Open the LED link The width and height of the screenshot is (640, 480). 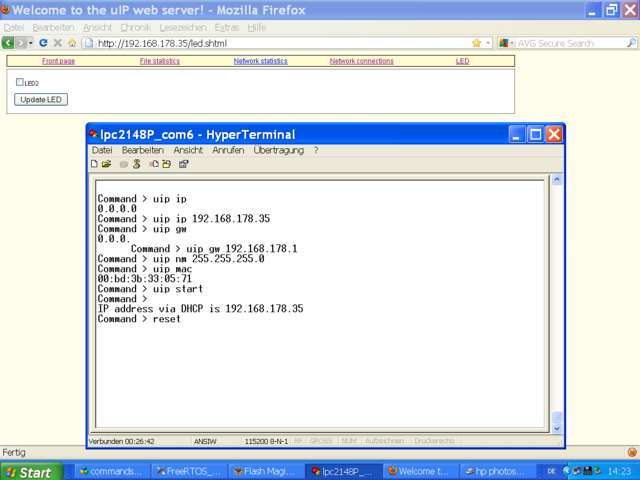(x=462, y=61)
